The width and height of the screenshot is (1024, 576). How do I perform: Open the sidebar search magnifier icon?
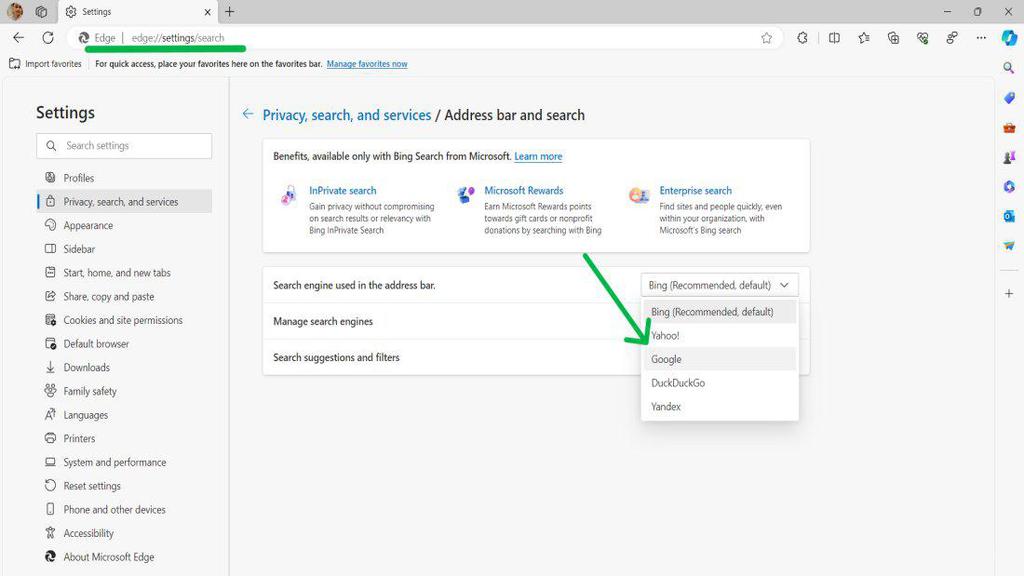(x=1009, y=68)
